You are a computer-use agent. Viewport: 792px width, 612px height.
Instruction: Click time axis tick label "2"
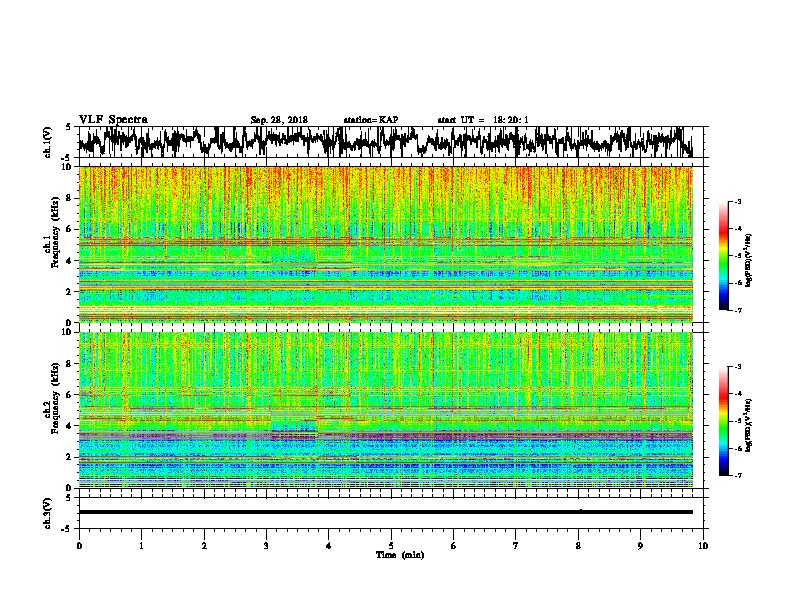(x=204, y=545)
